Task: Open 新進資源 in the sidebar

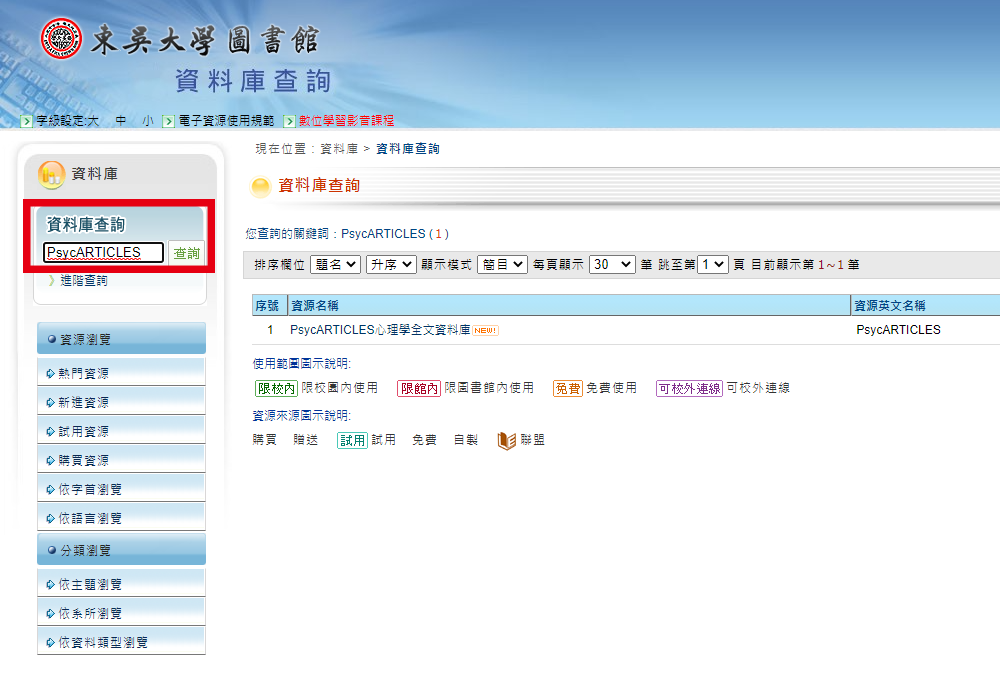Action: [x=121, y=402]
